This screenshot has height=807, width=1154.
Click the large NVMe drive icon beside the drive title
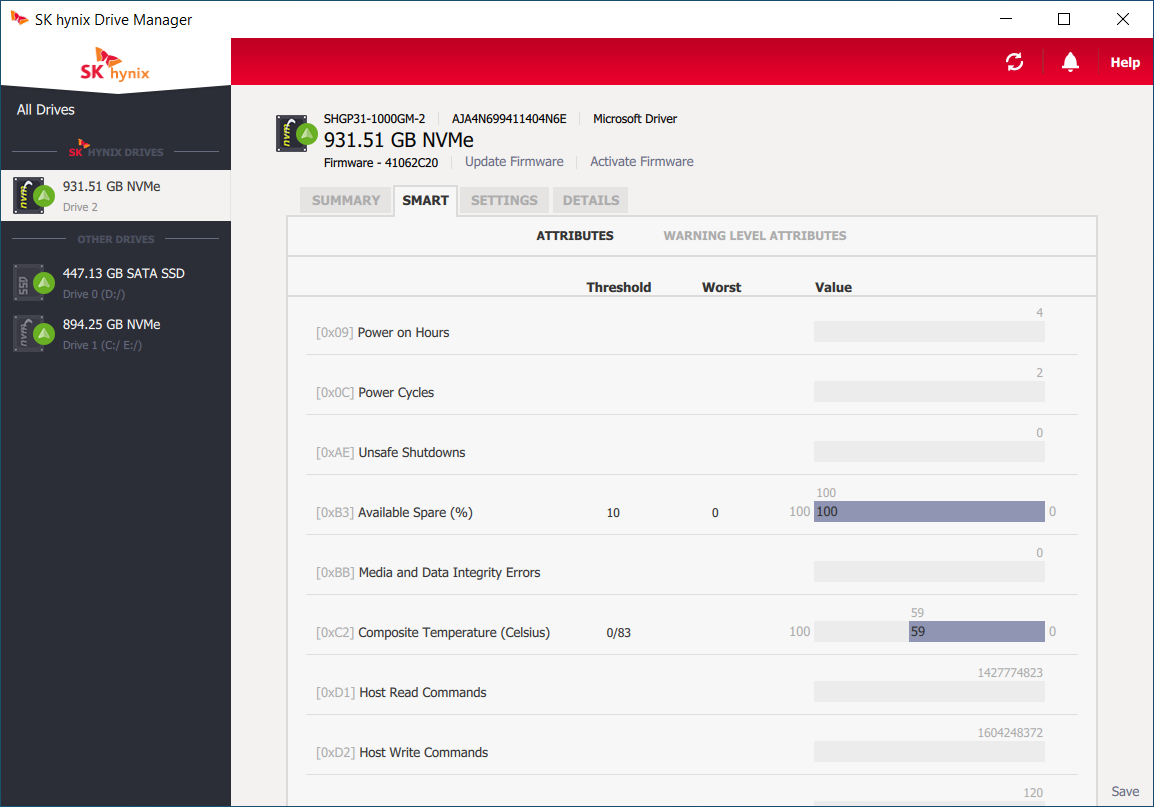(296, 133)
